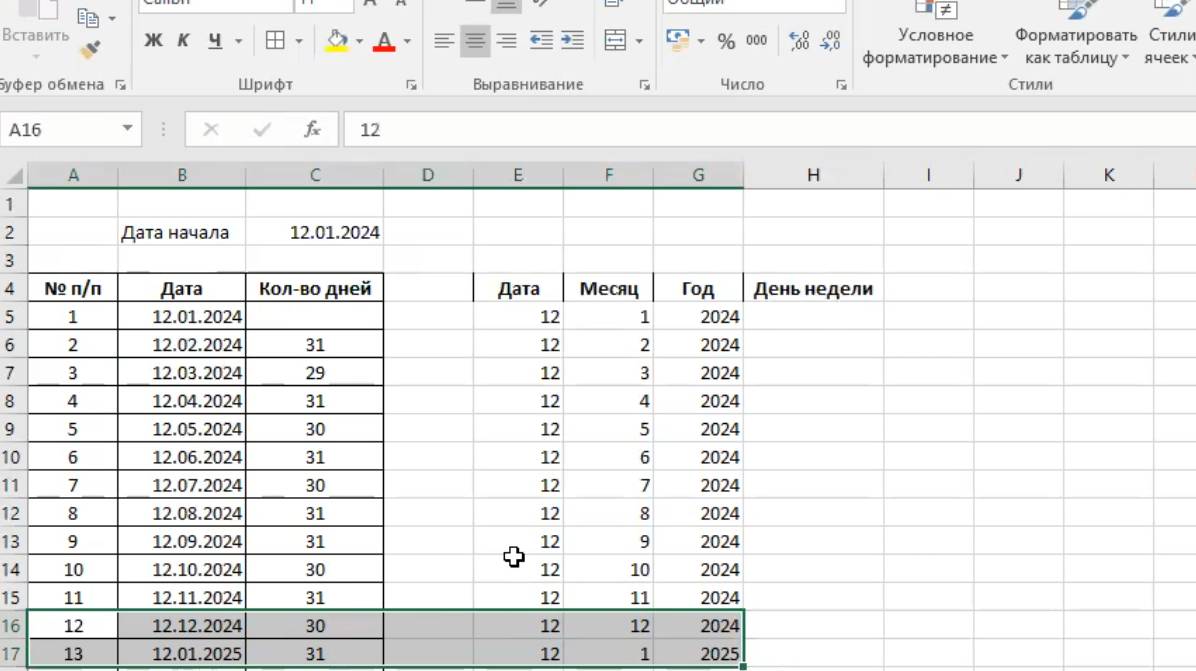Click the Год header cell
The image size is (1196, 671).
pos(698,288)
